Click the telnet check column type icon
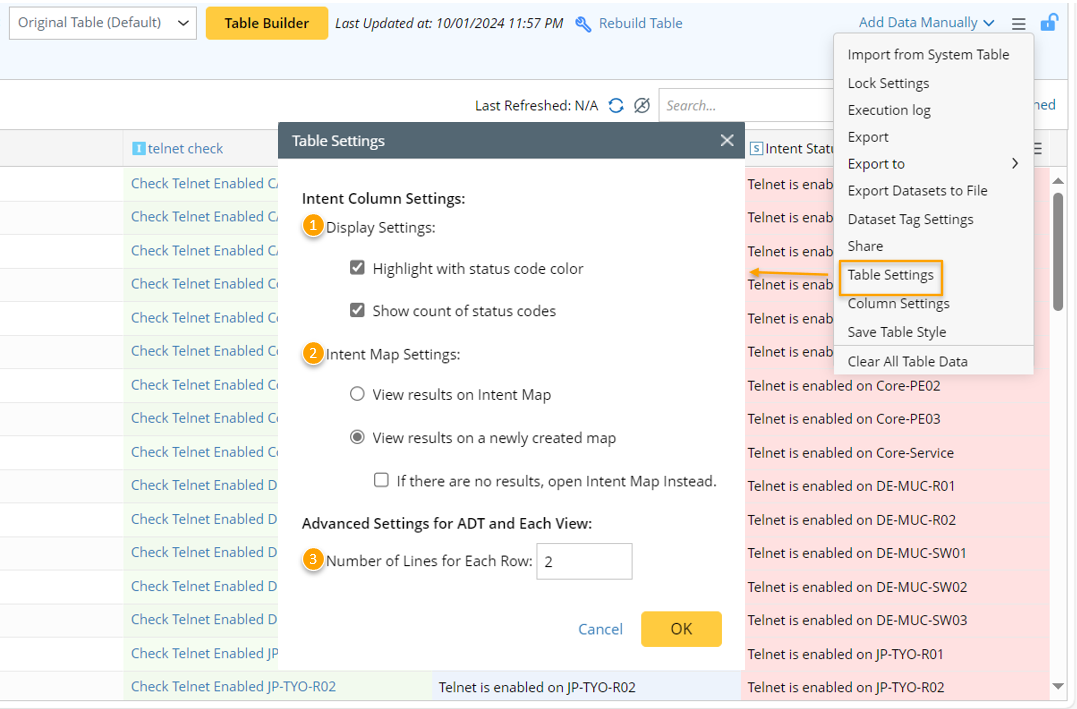 click(139, 149)
